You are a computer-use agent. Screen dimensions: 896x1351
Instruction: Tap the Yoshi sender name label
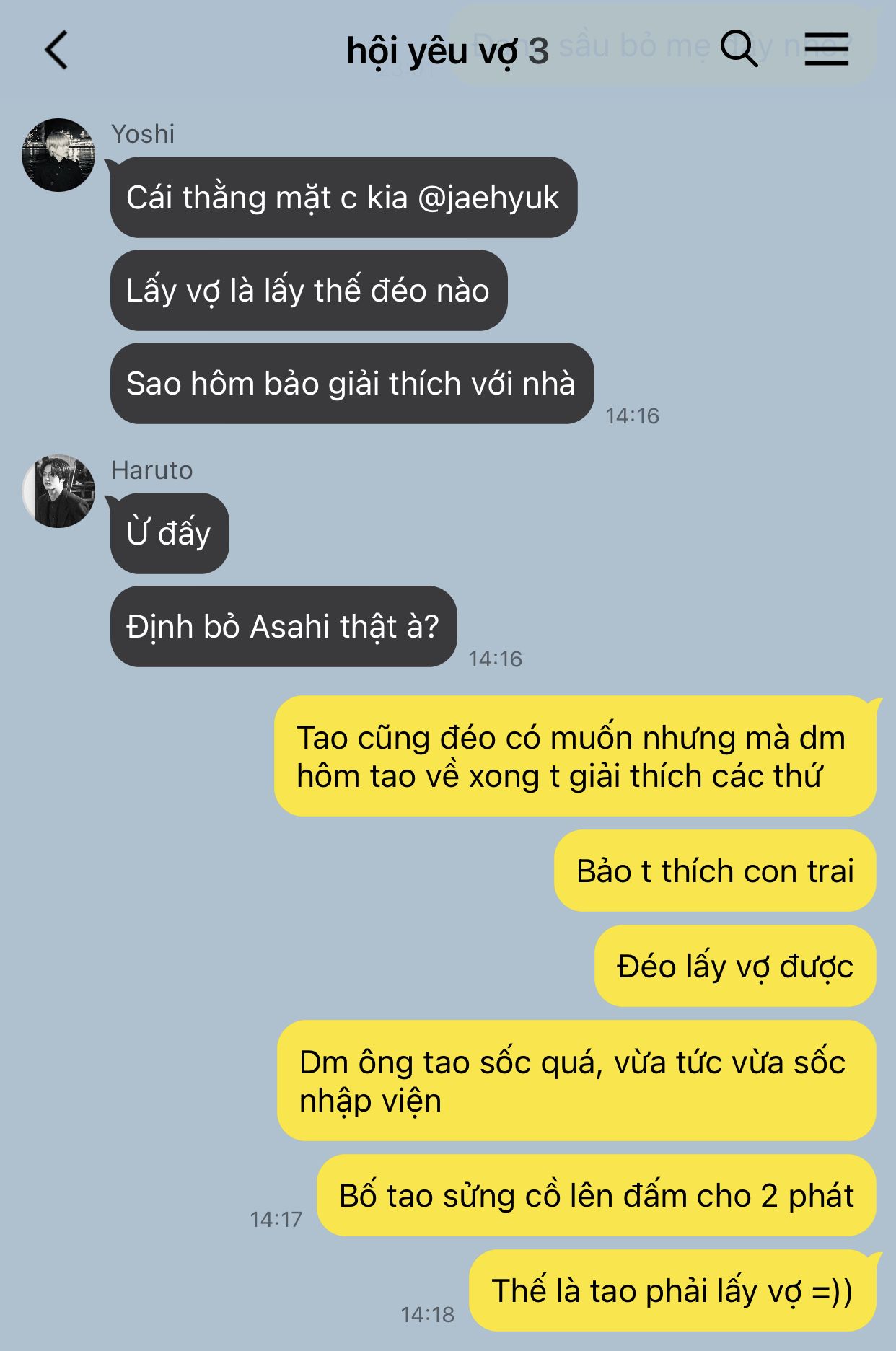point(143,134)
